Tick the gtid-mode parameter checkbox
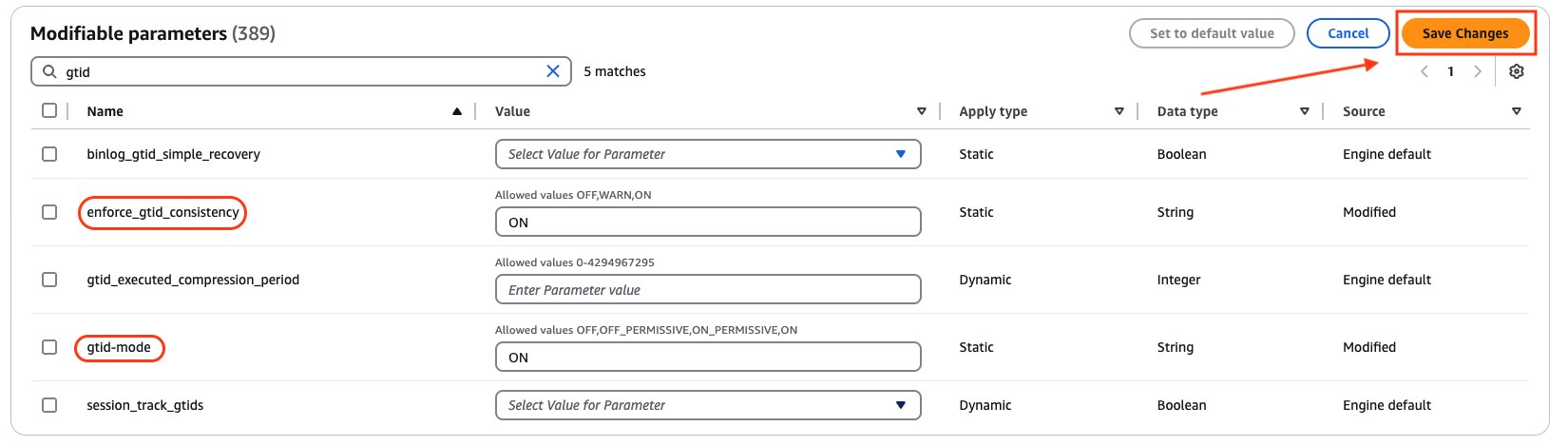This screenshot has height=446, width=1568. (49, 347)
